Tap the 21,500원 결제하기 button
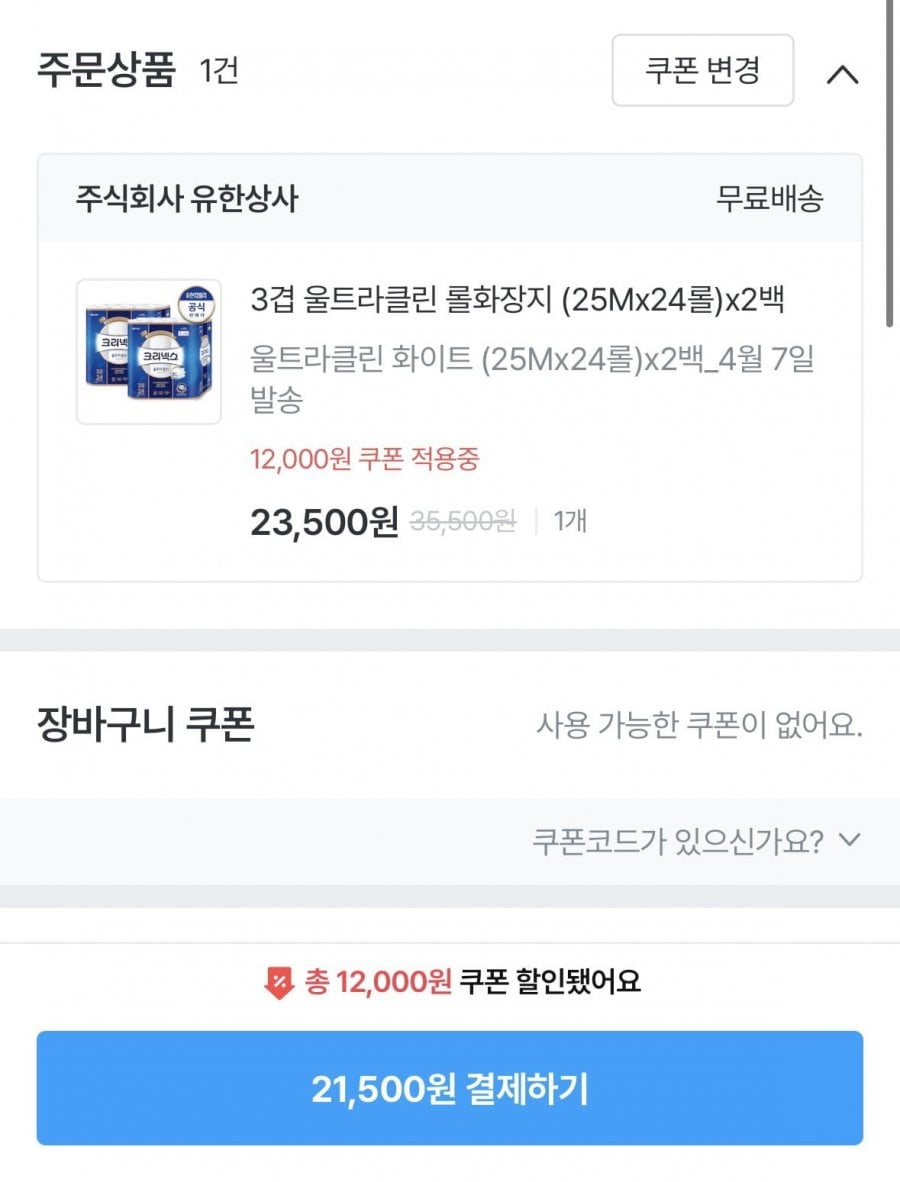 (449, 1089)
